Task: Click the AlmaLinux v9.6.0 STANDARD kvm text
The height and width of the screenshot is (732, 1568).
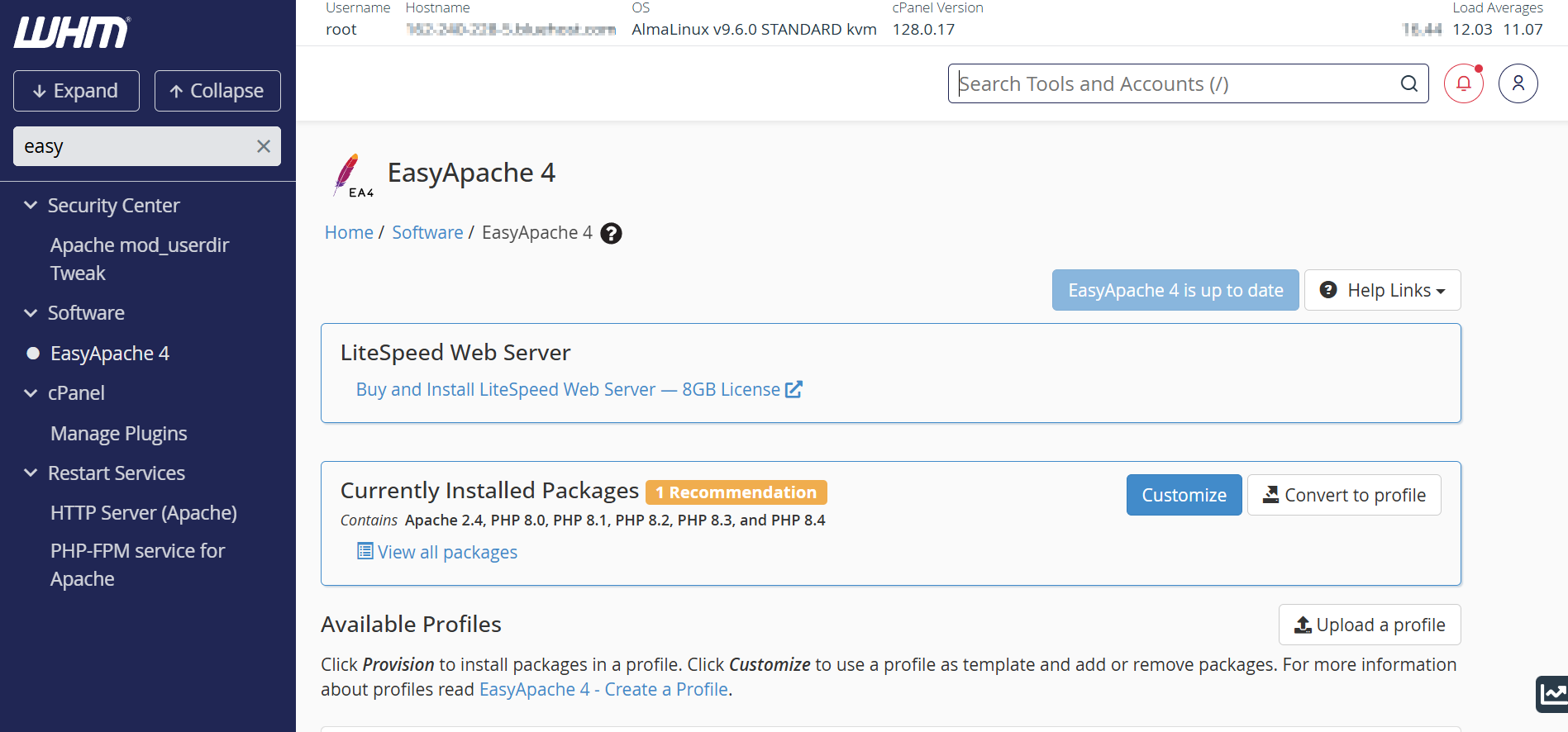Action: [754, 30]
